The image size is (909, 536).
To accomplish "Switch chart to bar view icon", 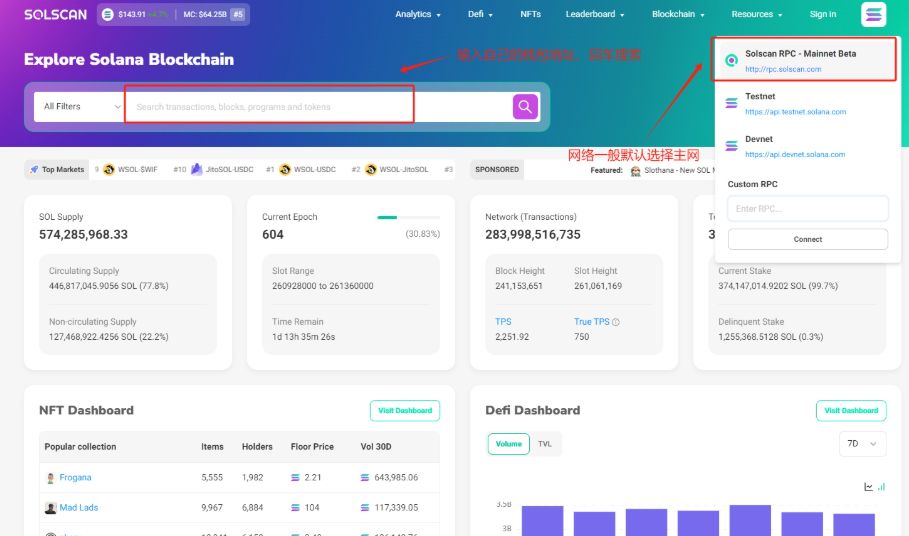I will pos(881,487).
